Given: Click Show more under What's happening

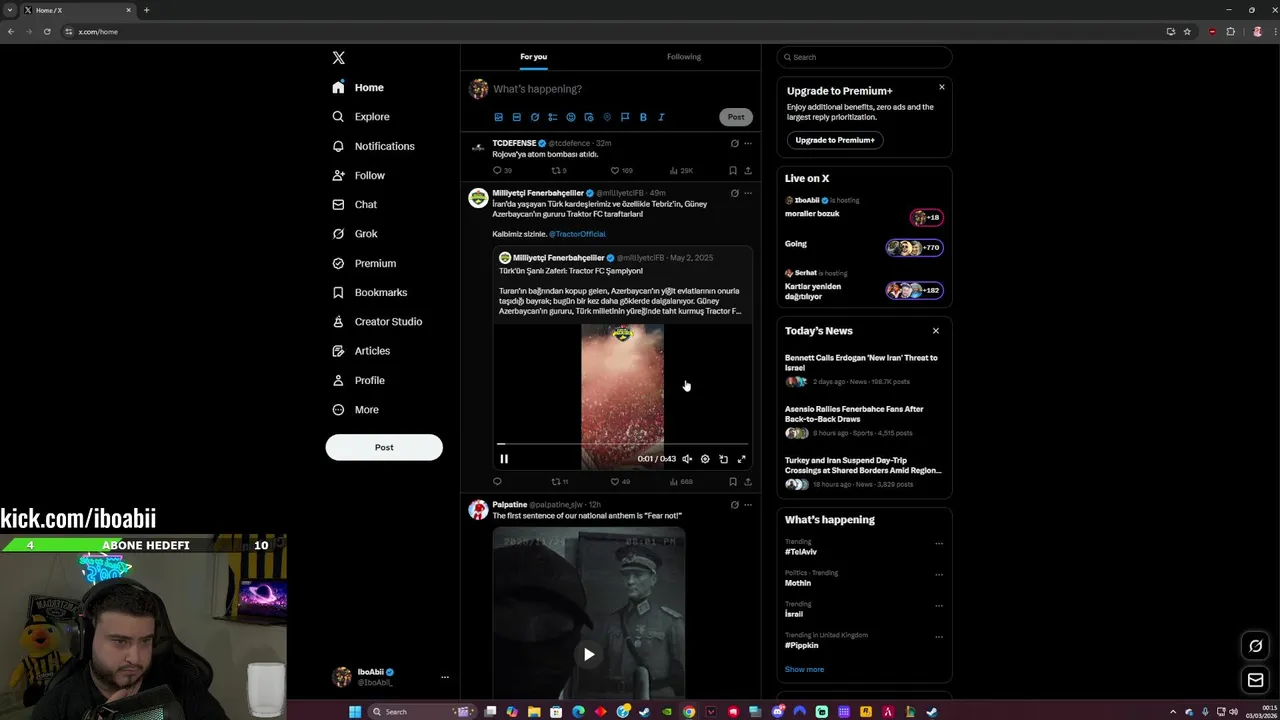Looking at the screenshot, I should (804, 669).
